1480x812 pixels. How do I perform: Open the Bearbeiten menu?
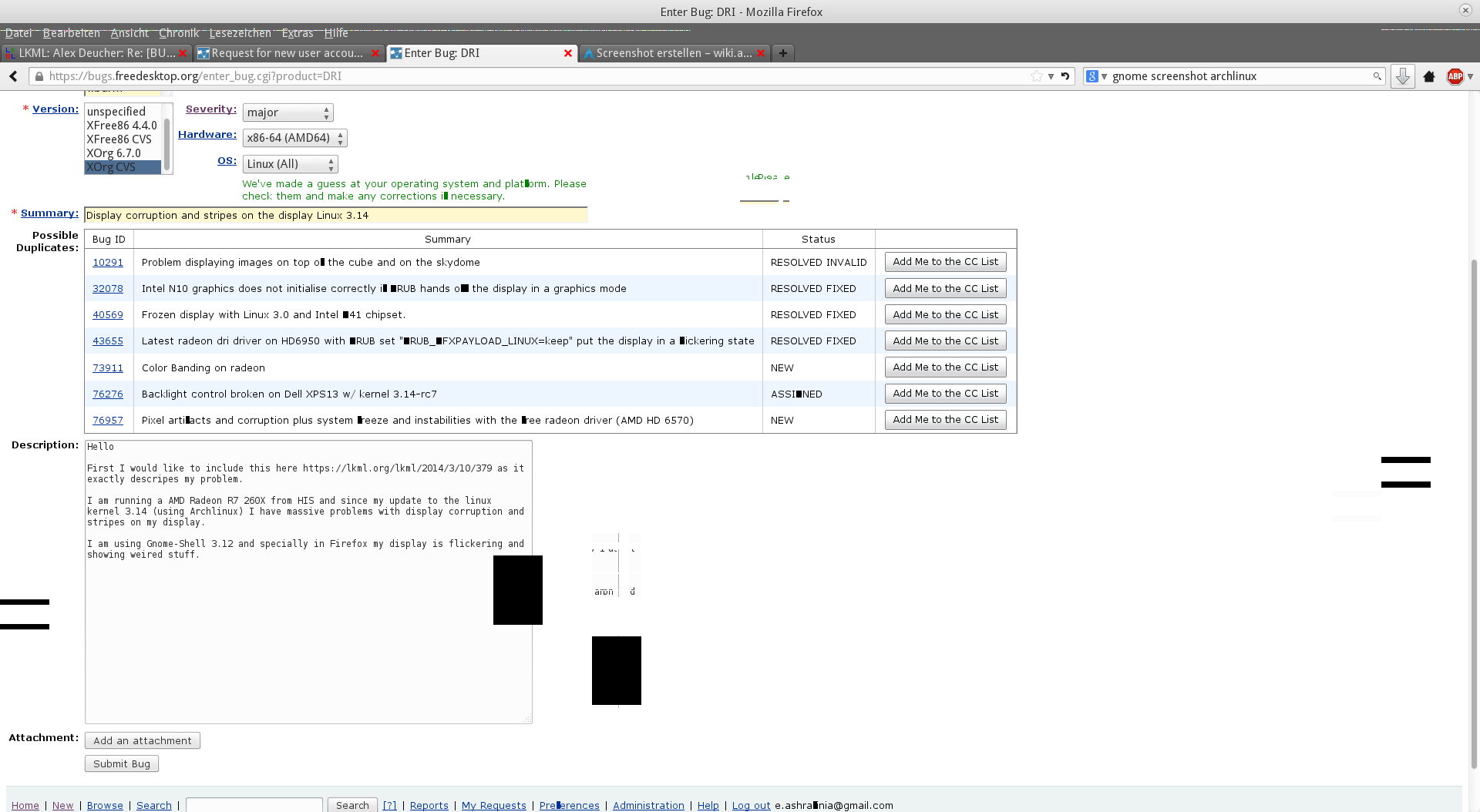pyautogui.click(x=72, y=33)
